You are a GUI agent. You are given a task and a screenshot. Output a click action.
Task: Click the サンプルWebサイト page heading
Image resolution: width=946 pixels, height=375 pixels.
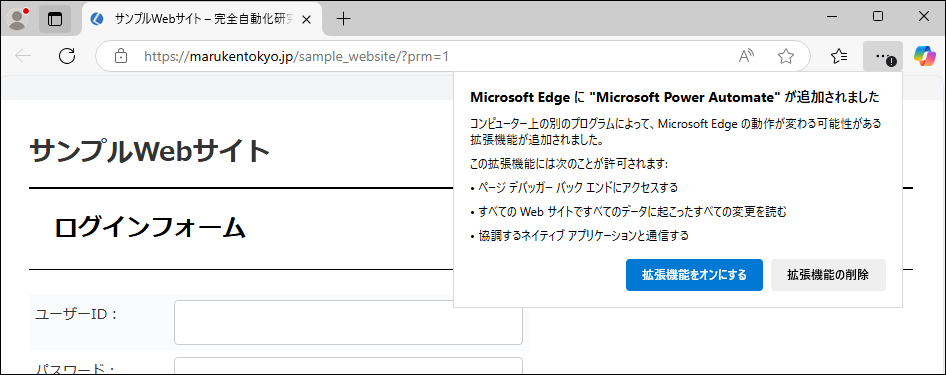pyautogui.click(x=150, y=151)
